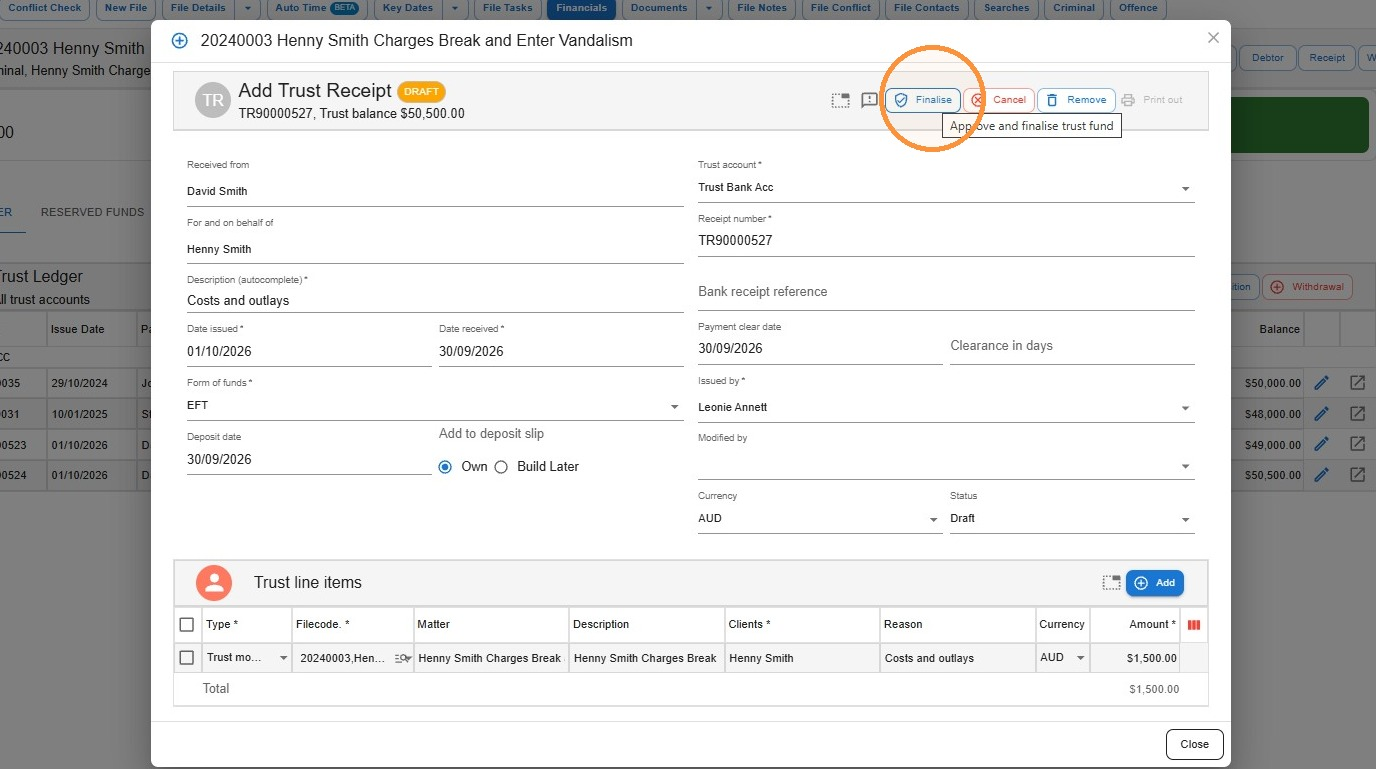Image resolution: width=1376 pixels, height=769 pixels.
Task: Open the comment icon in receipt header
Action: (869, 100)
